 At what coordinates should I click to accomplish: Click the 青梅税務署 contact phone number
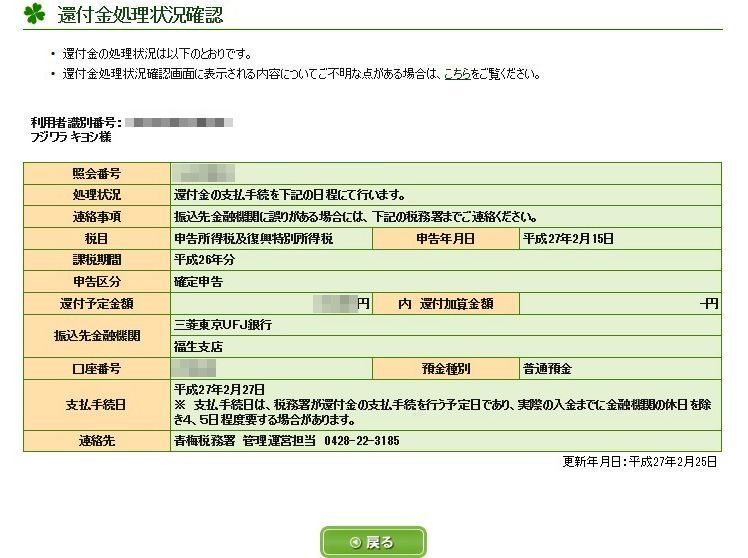point(362,441)
